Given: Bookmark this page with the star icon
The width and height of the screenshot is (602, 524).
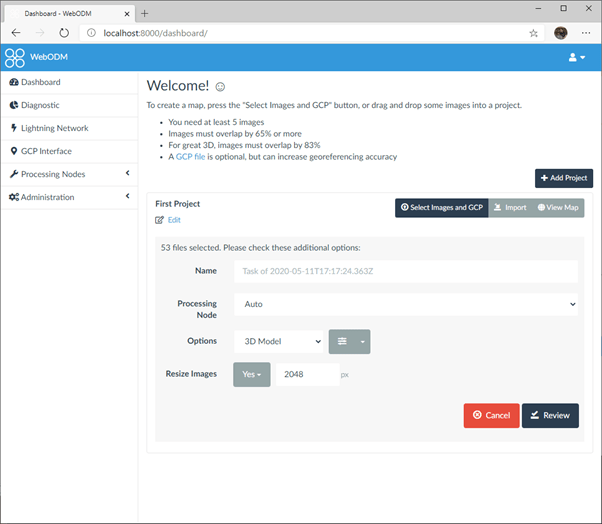Looking at the screenshot, I should [534, 32].
